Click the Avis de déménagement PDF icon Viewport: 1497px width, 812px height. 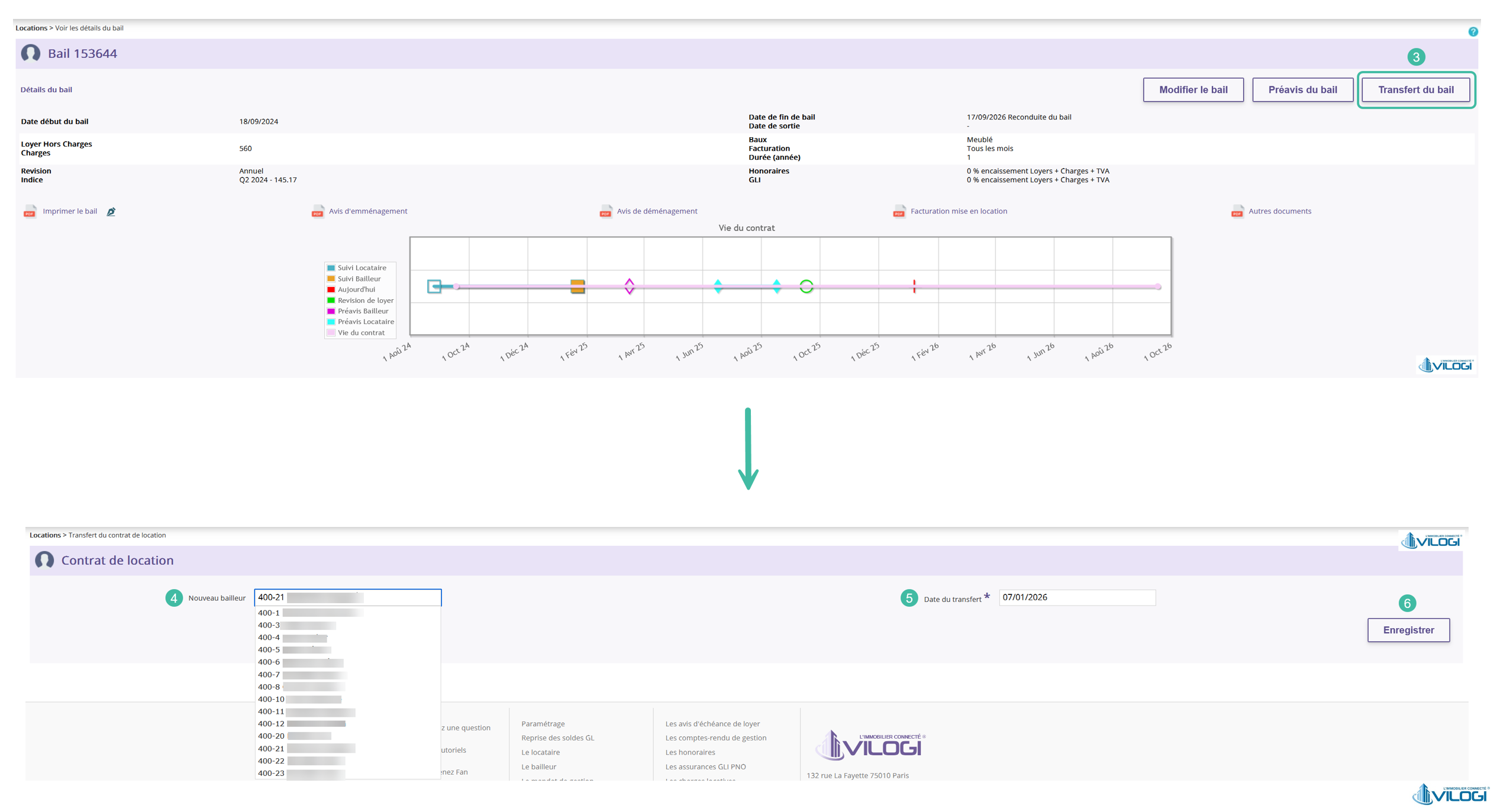605,212
